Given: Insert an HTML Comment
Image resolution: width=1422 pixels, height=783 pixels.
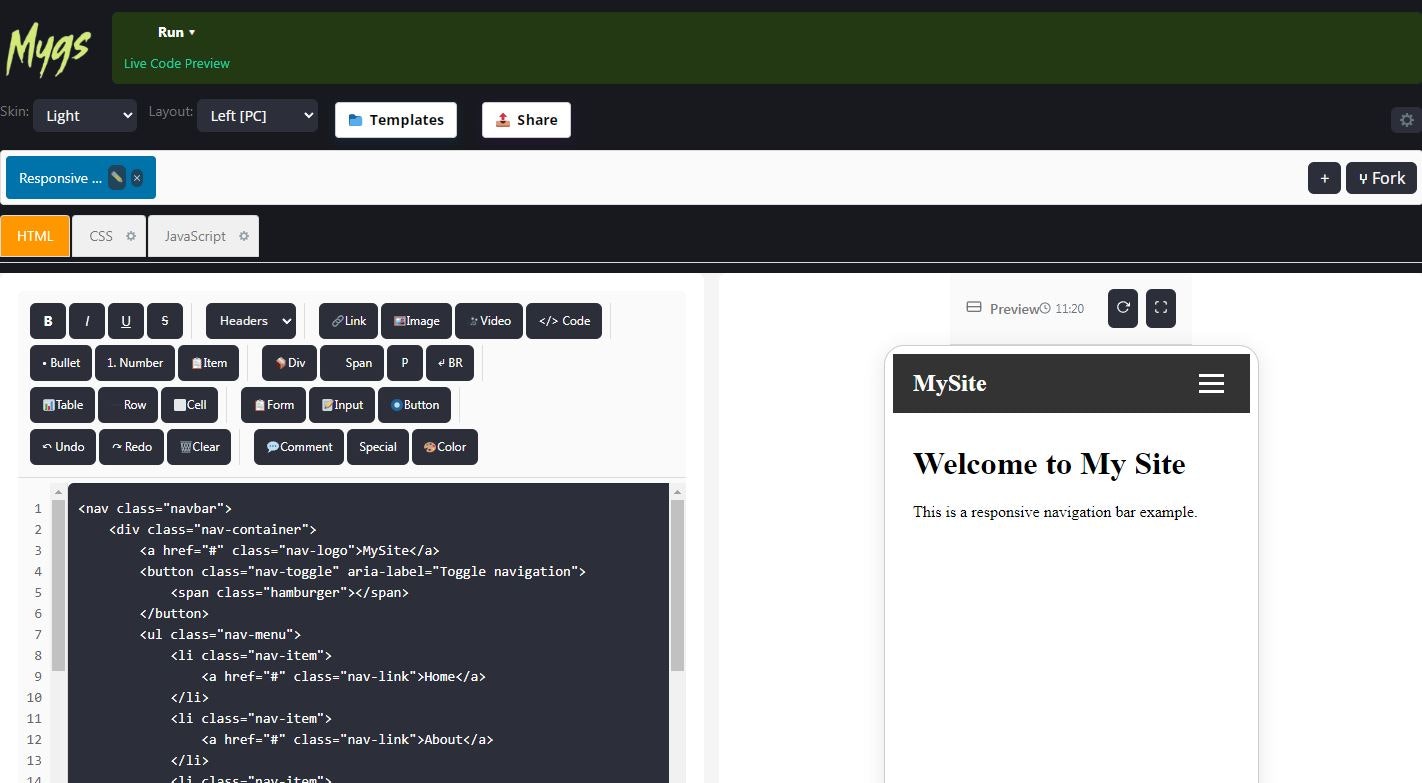Looking at the screenshot, I should click(x=299, y=447).
